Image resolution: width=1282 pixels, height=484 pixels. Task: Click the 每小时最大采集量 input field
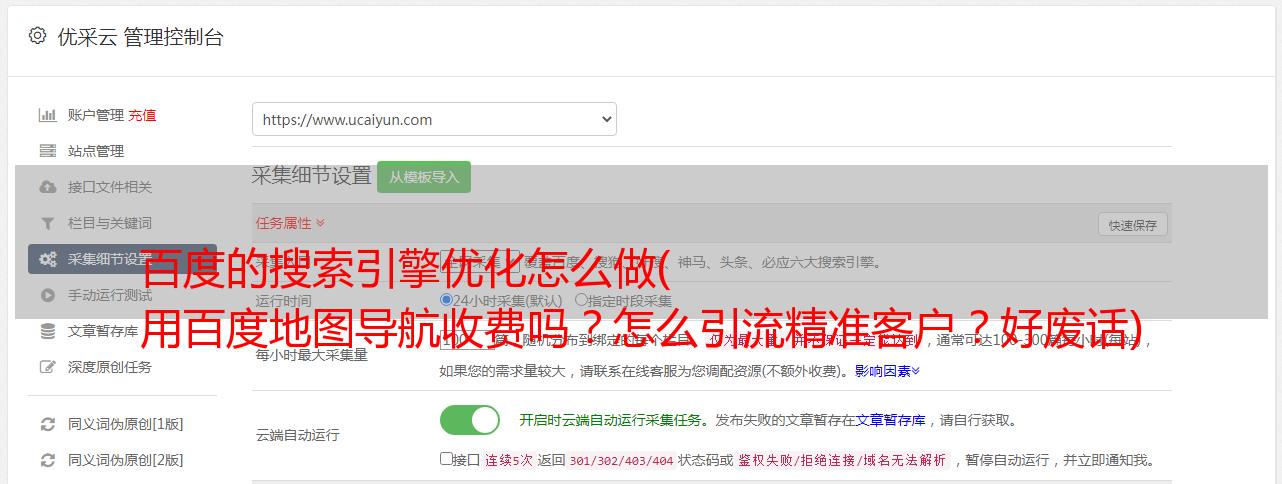point(466,340)
